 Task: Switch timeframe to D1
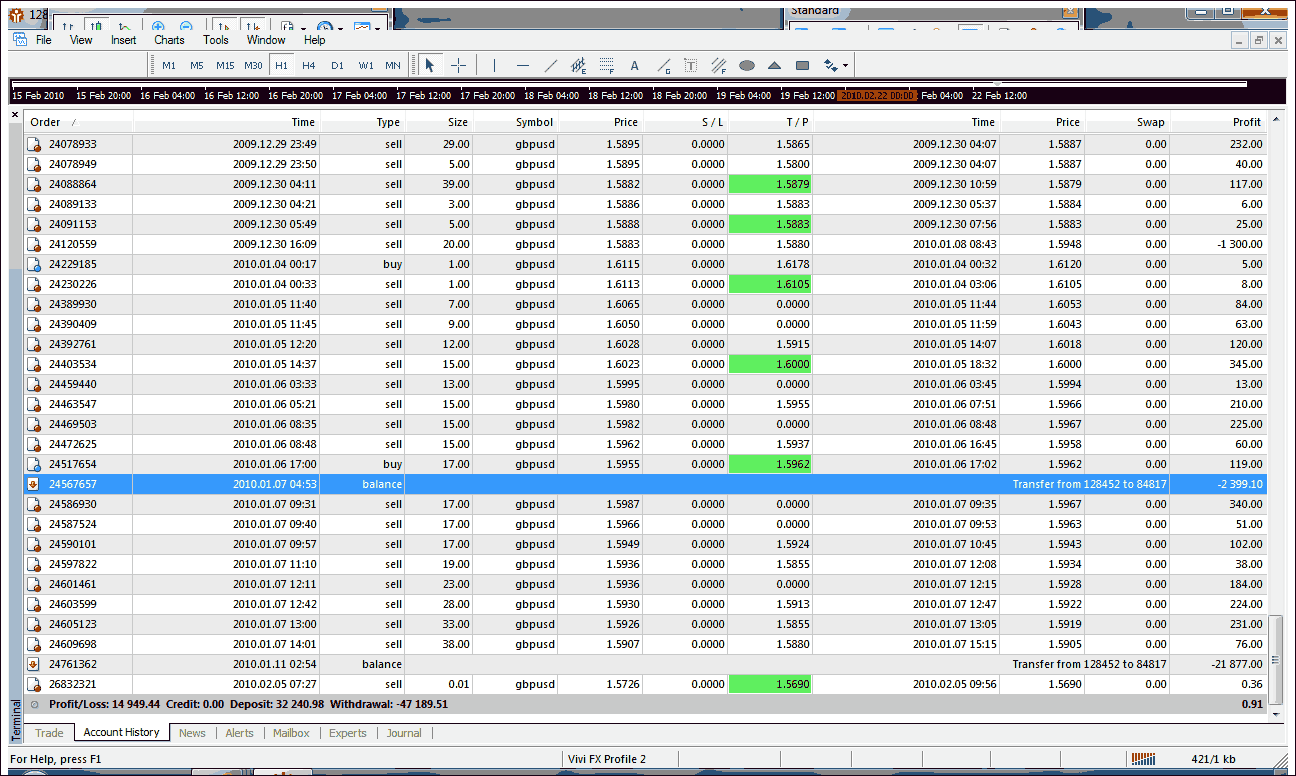point(337,66)
